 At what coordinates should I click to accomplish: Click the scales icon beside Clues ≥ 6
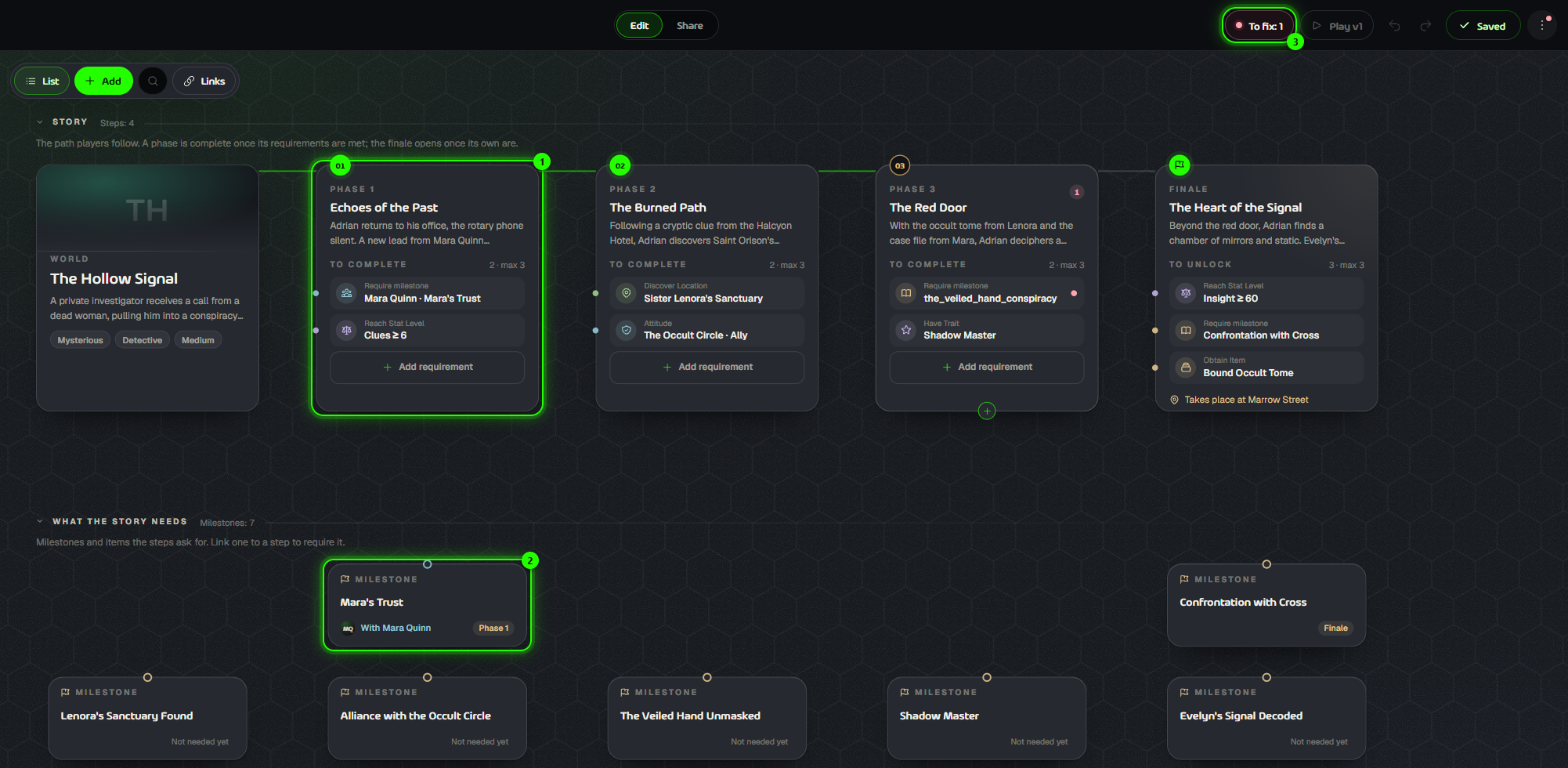pos(346,330)
